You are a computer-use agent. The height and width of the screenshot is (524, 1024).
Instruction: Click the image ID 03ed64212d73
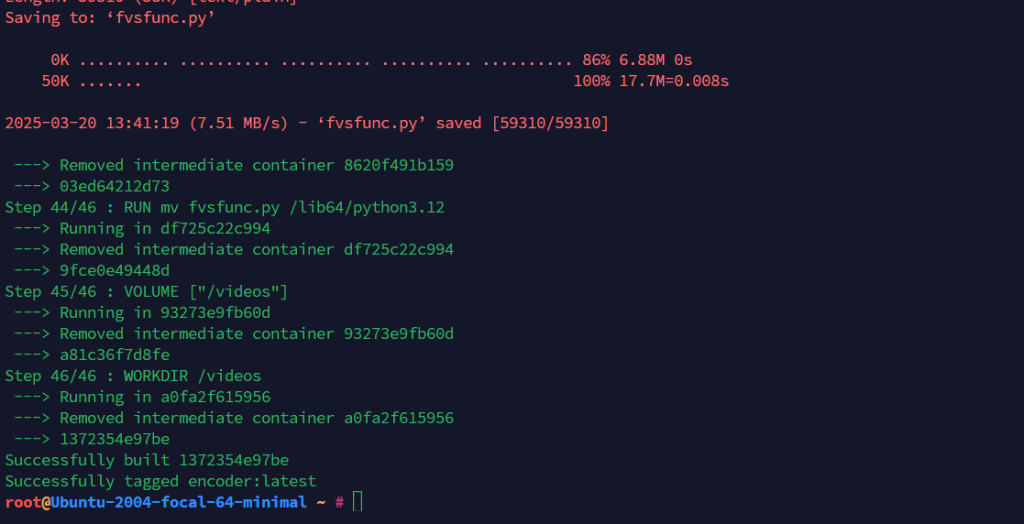115,186
